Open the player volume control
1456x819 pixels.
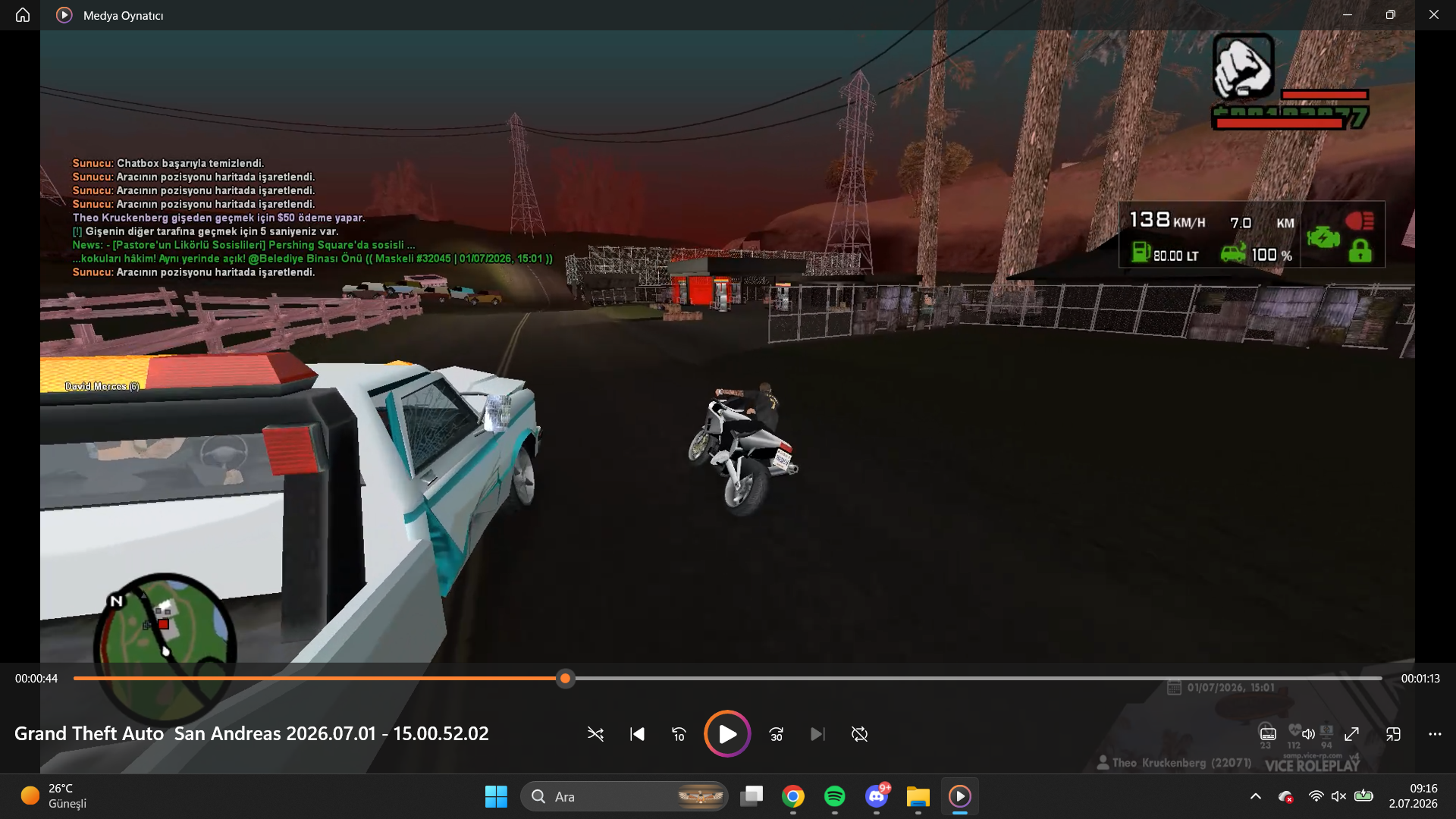pos(1309,734)
